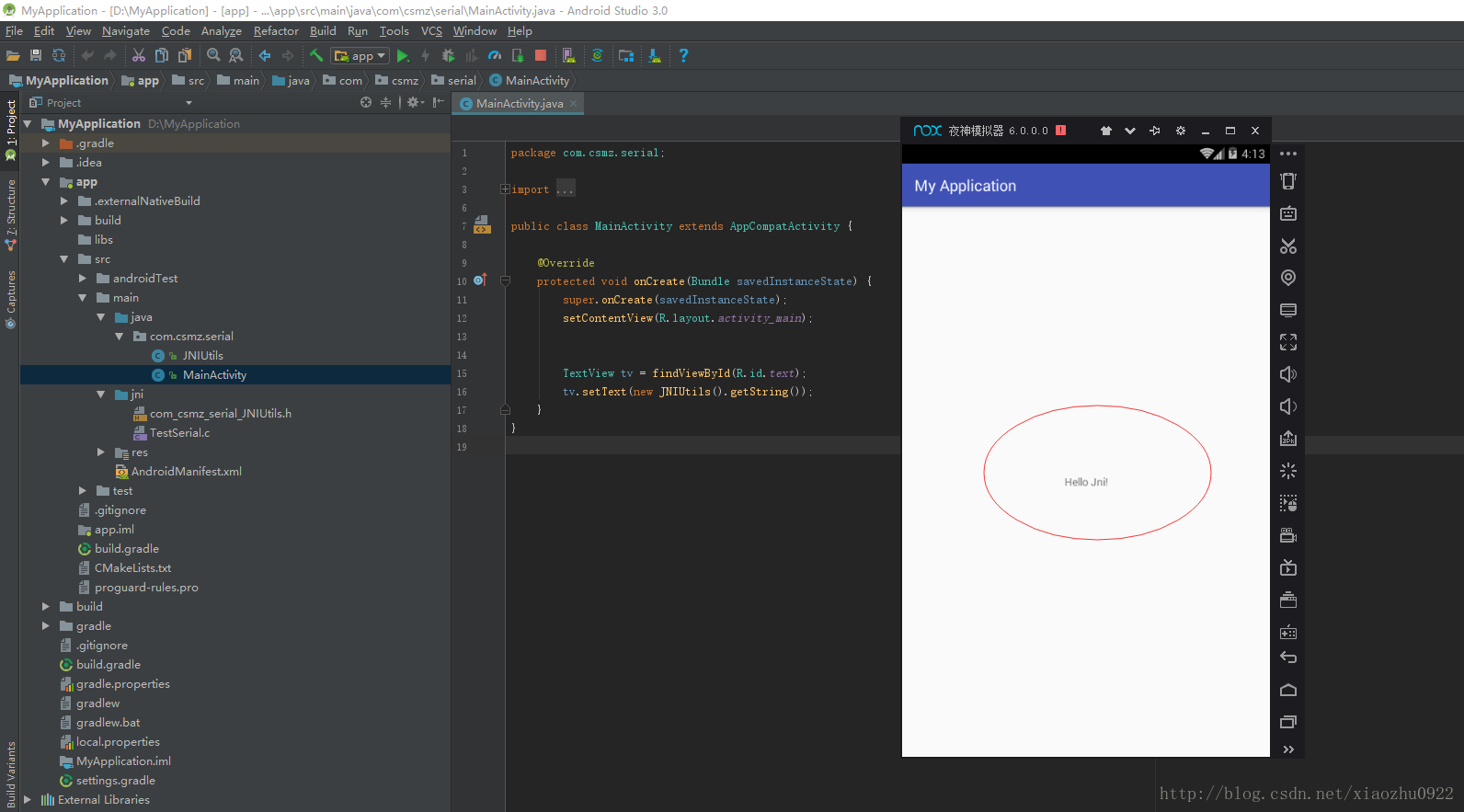Click Nox shake device icon
1464x812 pixels.
[x=1288, y=181]
